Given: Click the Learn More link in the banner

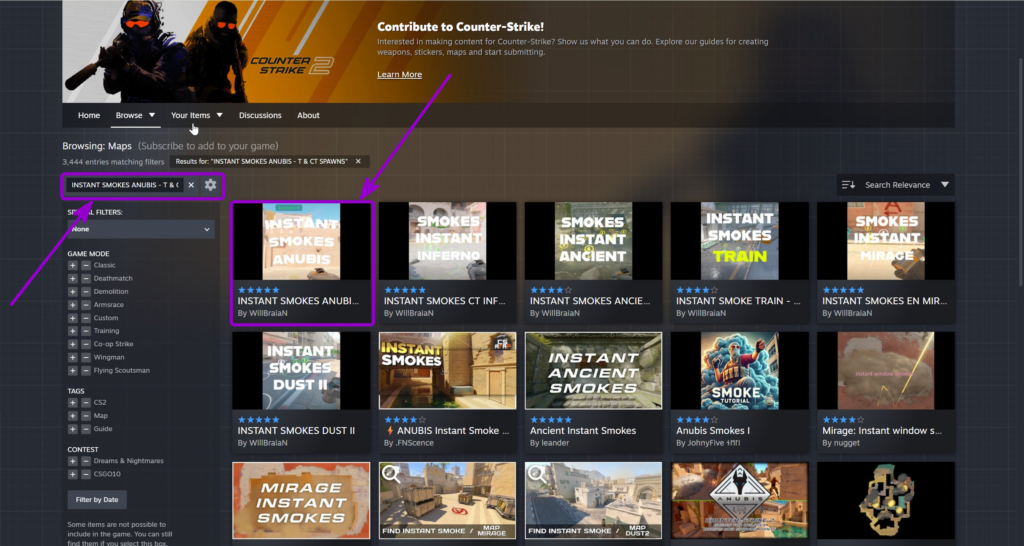Looking at the screenshot, I should [x=399, y=74].
